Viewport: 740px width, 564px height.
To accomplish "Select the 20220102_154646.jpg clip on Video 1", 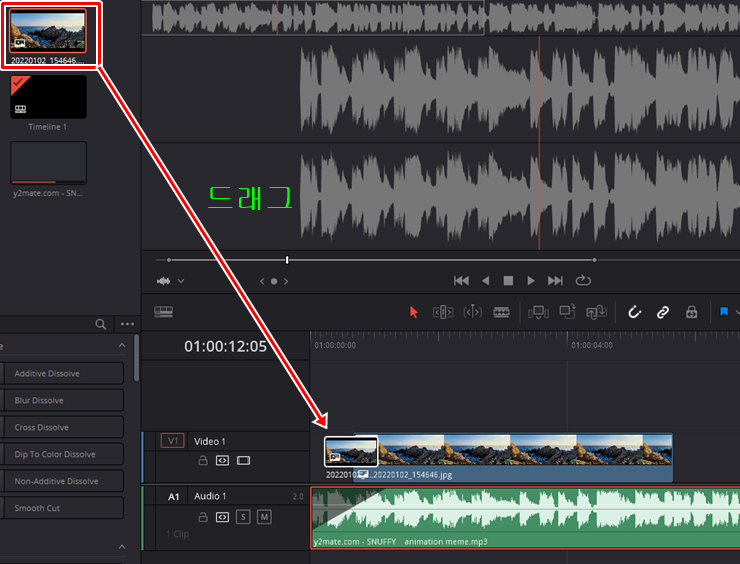I will coord(513,458).
